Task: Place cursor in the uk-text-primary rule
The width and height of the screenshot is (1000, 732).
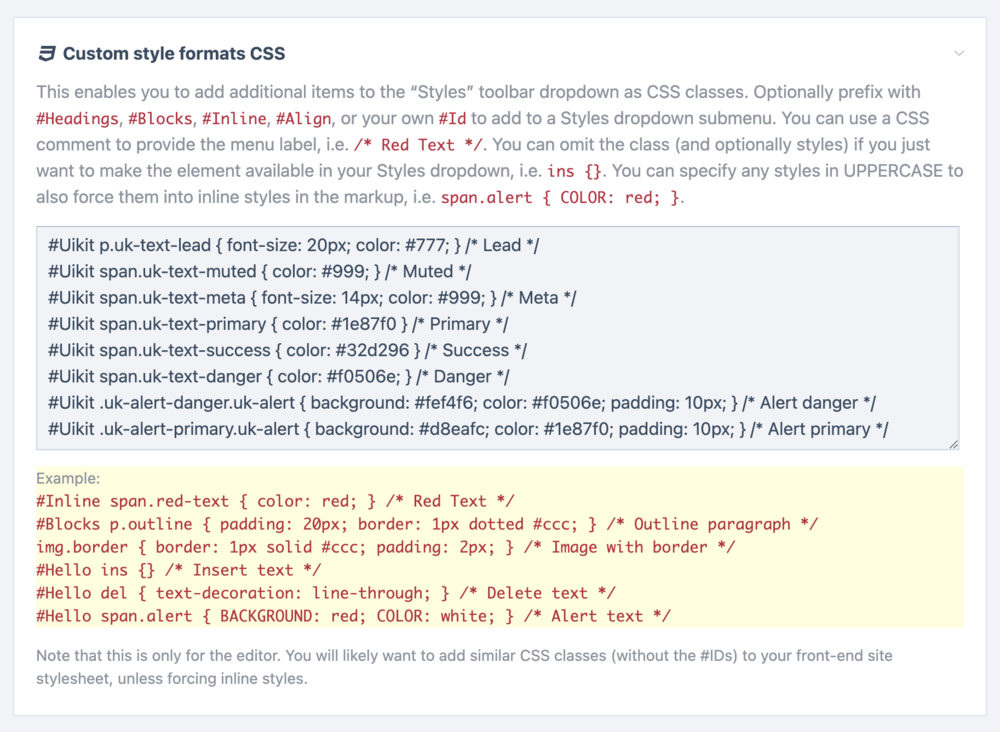Action: point(278,324)
